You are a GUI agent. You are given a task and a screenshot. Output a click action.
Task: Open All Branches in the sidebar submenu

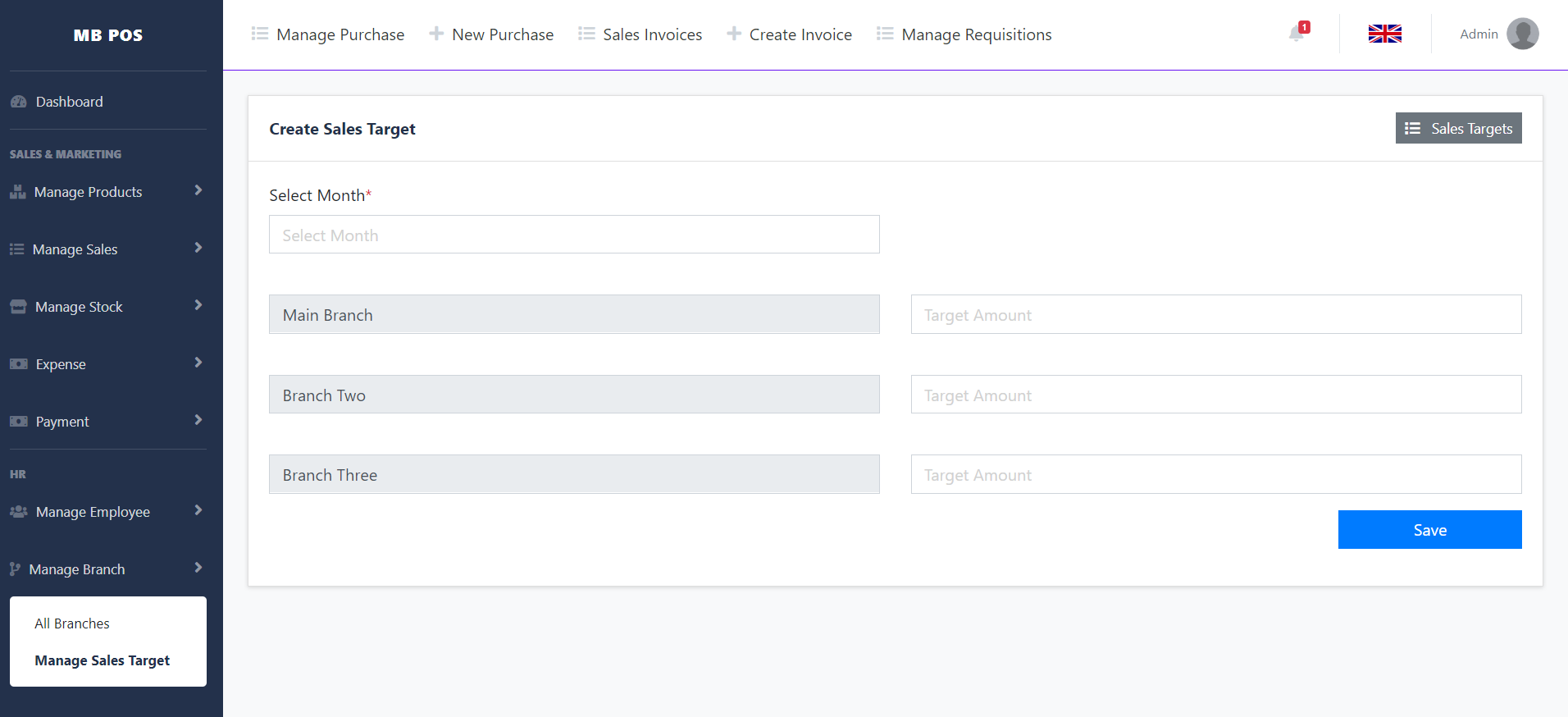pyautogui.click(x=72, y=623)
